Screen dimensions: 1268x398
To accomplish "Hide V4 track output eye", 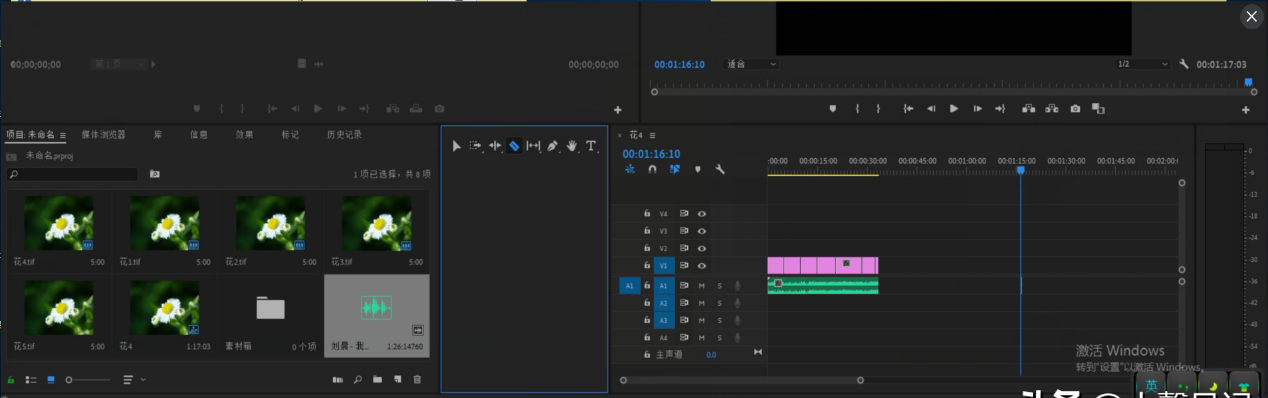I will pyautogui.click(x=702, y=213).
